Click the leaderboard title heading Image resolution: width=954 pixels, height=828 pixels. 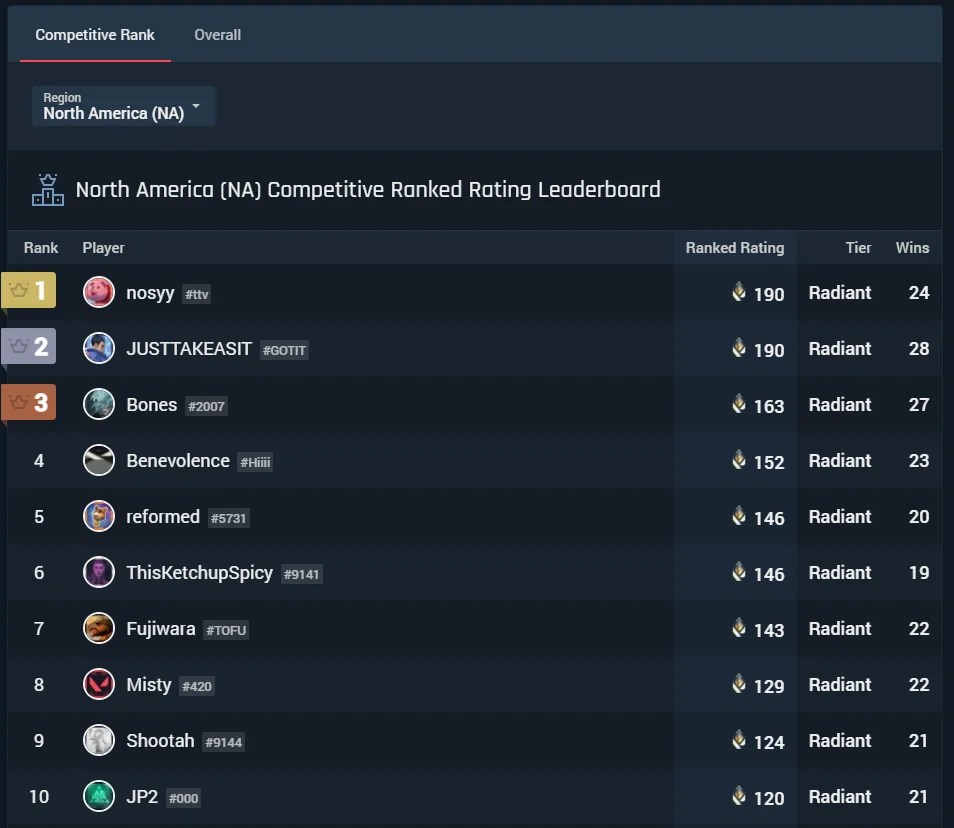point(368,190)
